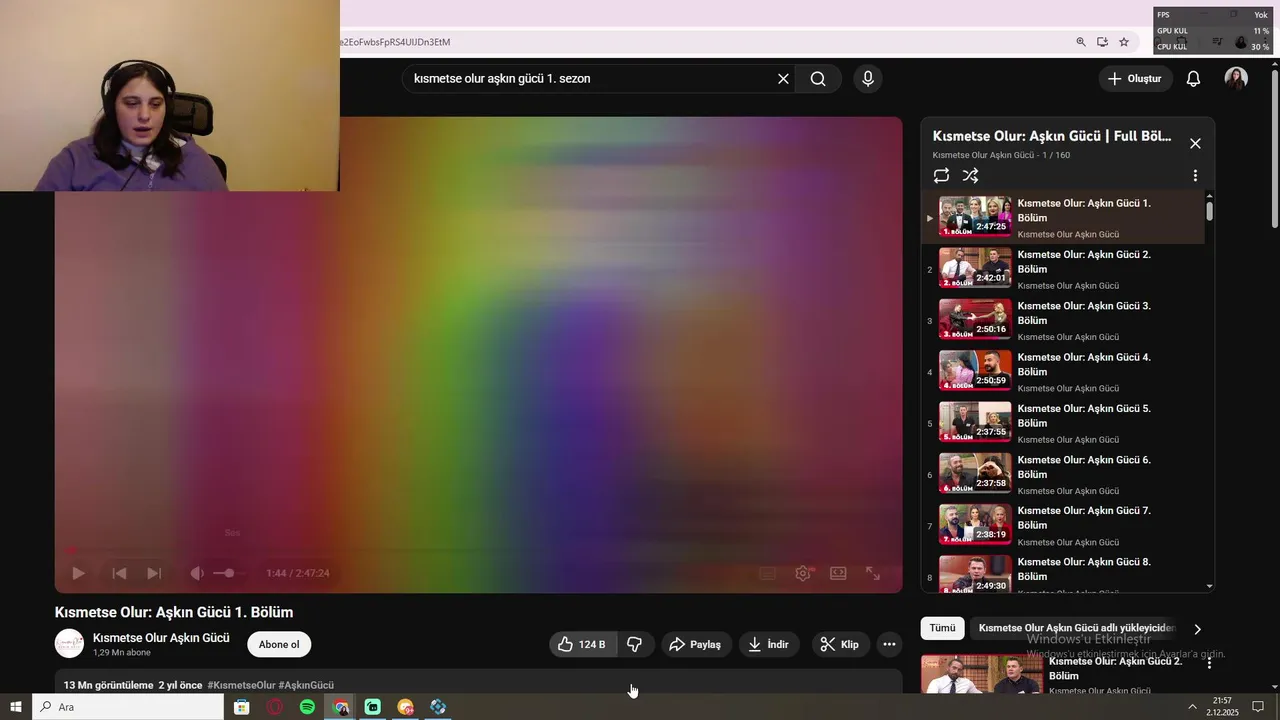This screenshot has width=1280, height=720.
Task: Skip to previous video in player
Action: (x=119, y=573)
